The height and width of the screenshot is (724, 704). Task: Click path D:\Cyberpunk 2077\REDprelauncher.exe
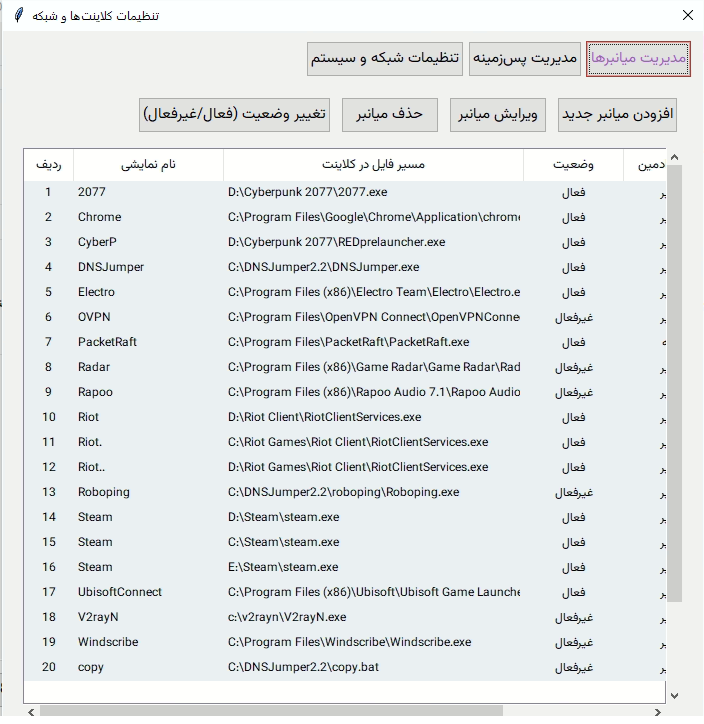[337, 242]
